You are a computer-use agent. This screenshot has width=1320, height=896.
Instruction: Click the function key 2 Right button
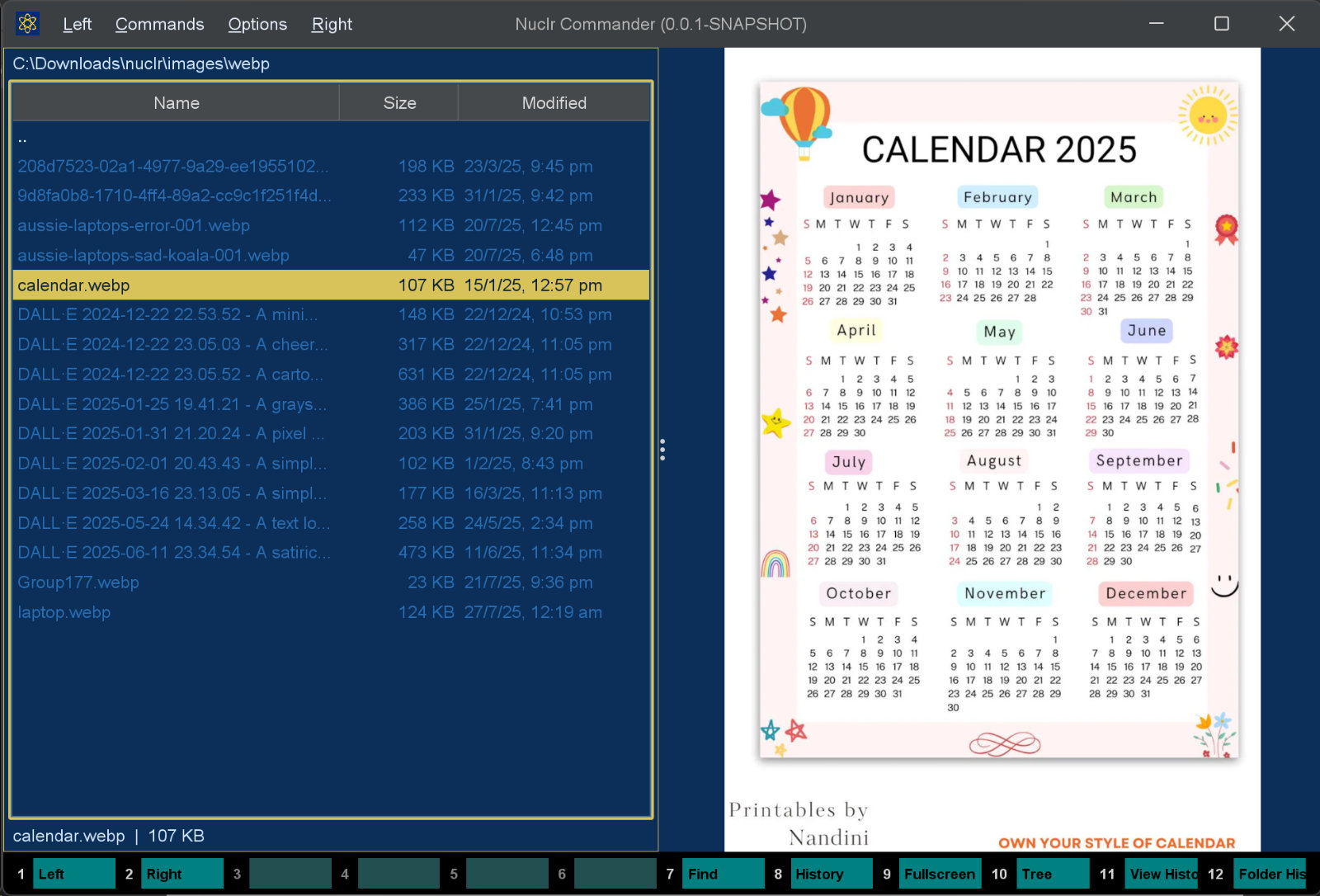(182, 874)
